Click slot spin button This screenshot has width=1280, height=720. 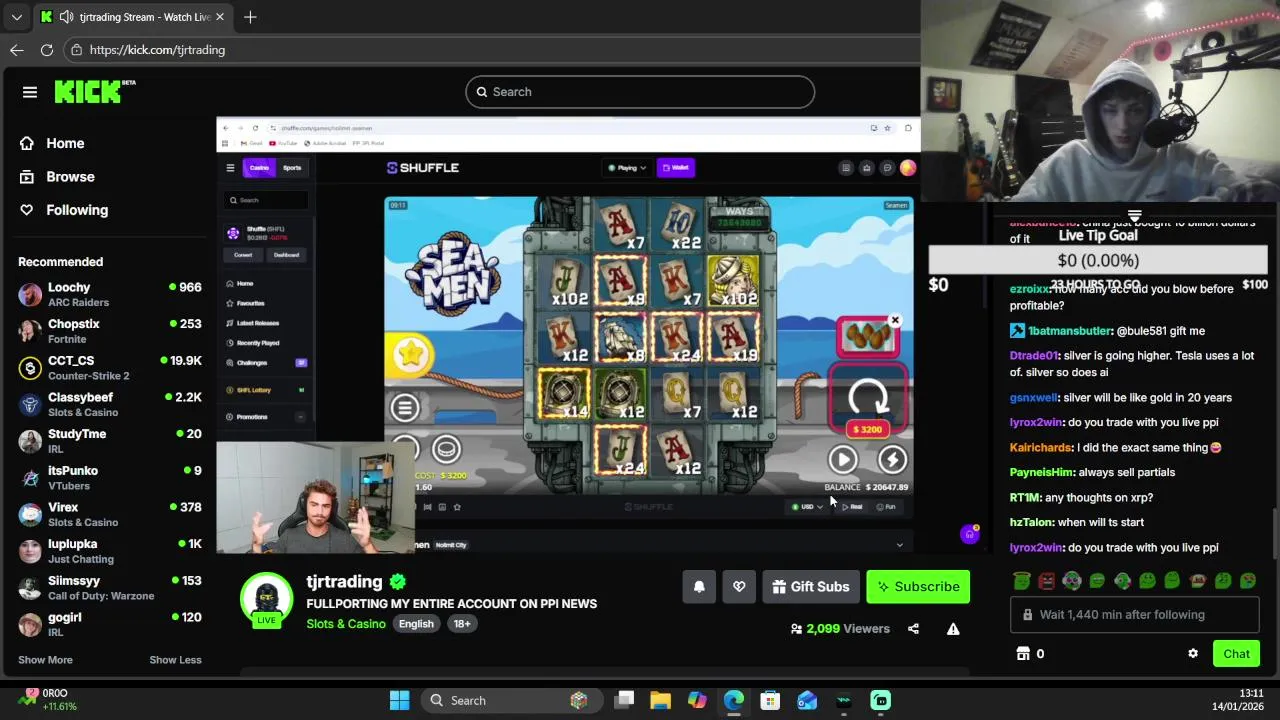868,397
